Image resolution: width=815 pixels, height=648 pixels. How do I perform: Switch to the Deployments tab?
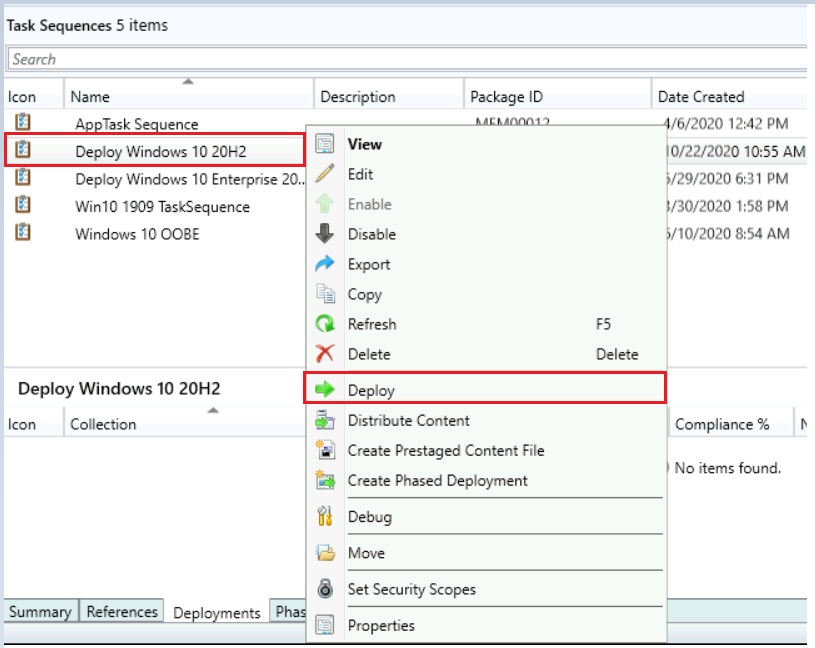pyautogui.click(x=217, y=612)
